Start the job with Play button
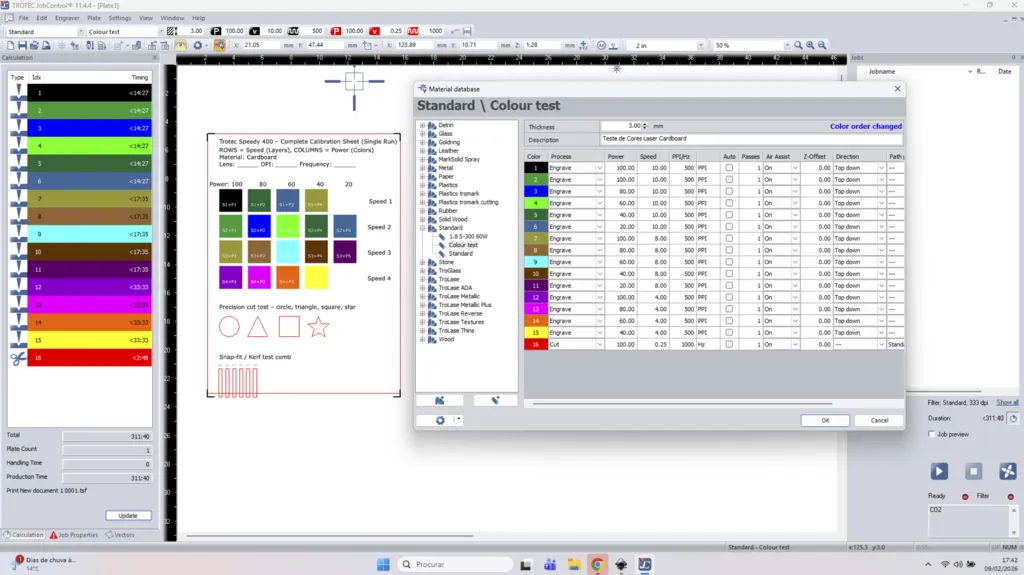 (x=939, y=471)
